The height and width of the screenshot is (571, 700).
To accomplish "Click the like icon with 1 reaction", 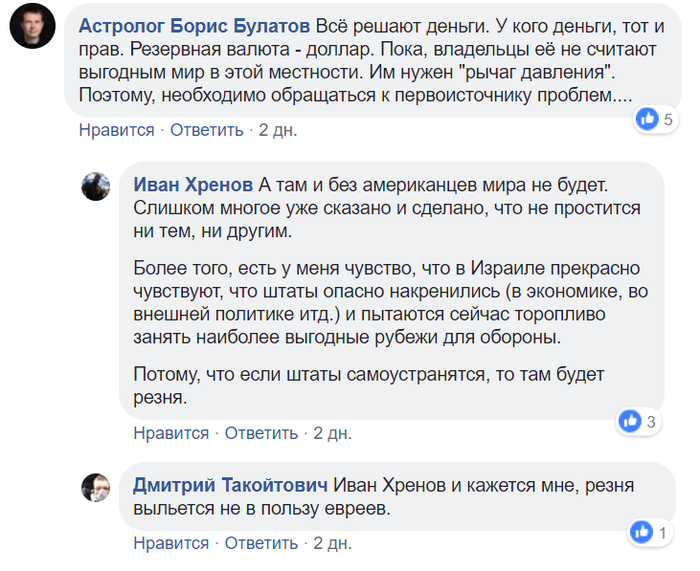I will pyautogui.click(x=640, y=533).
